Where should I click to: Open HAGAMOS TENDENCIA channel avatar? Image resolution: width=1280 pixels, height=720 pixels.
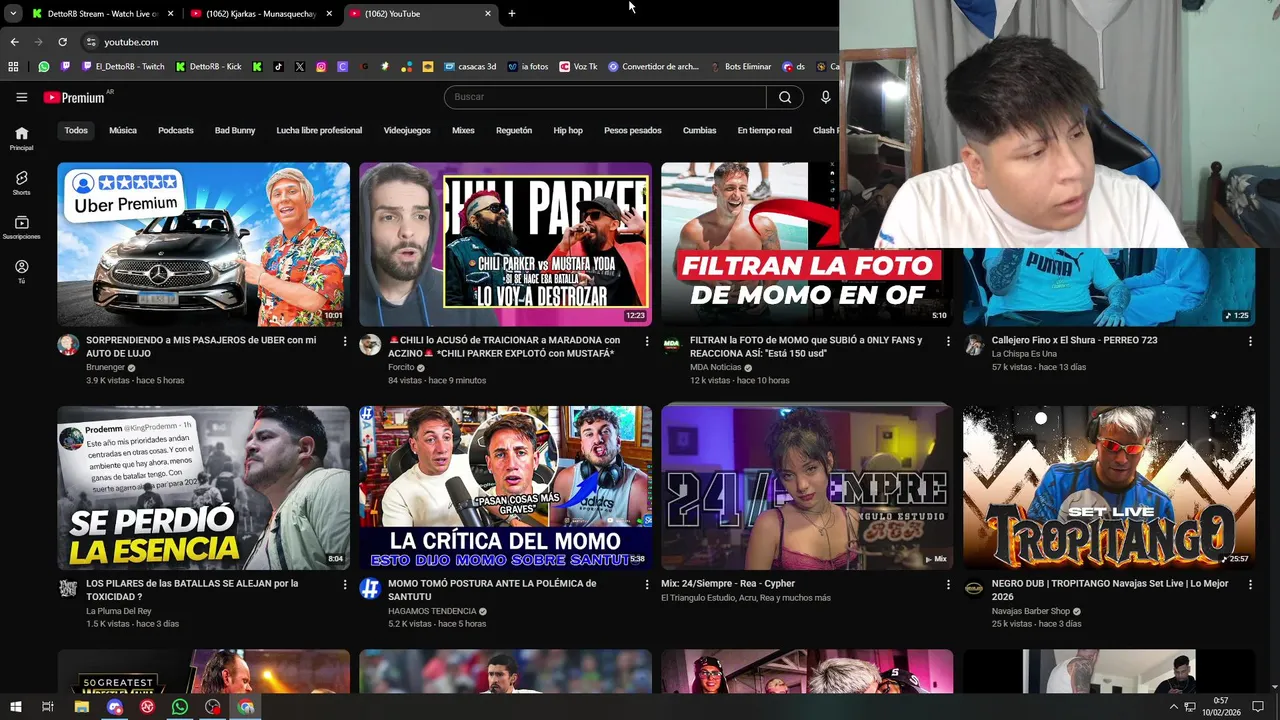370,588
